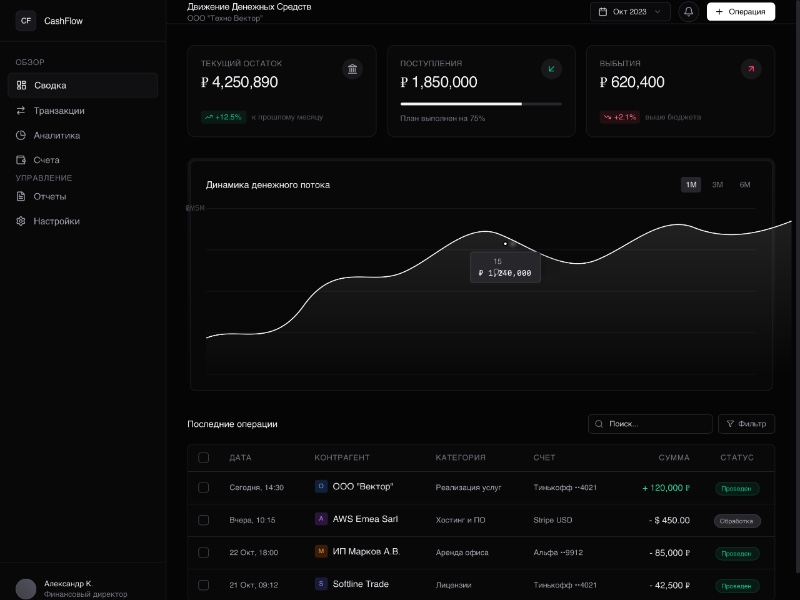This screenshot has width=800, height=600.
Task: Switch chart range to 3M
Action: point(717,185)
